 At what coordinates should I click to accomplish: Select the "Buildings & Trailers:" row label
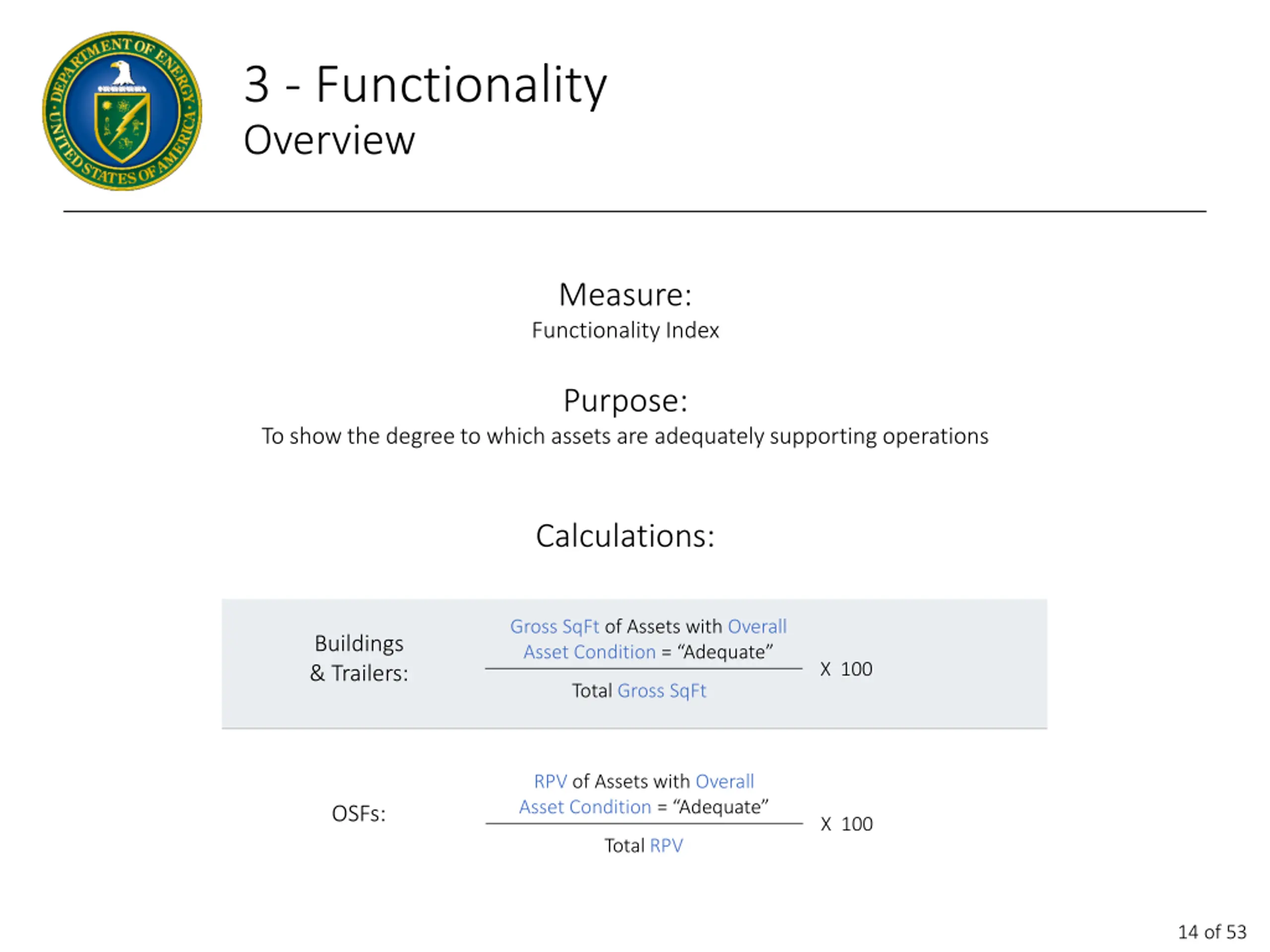[359, 658]
